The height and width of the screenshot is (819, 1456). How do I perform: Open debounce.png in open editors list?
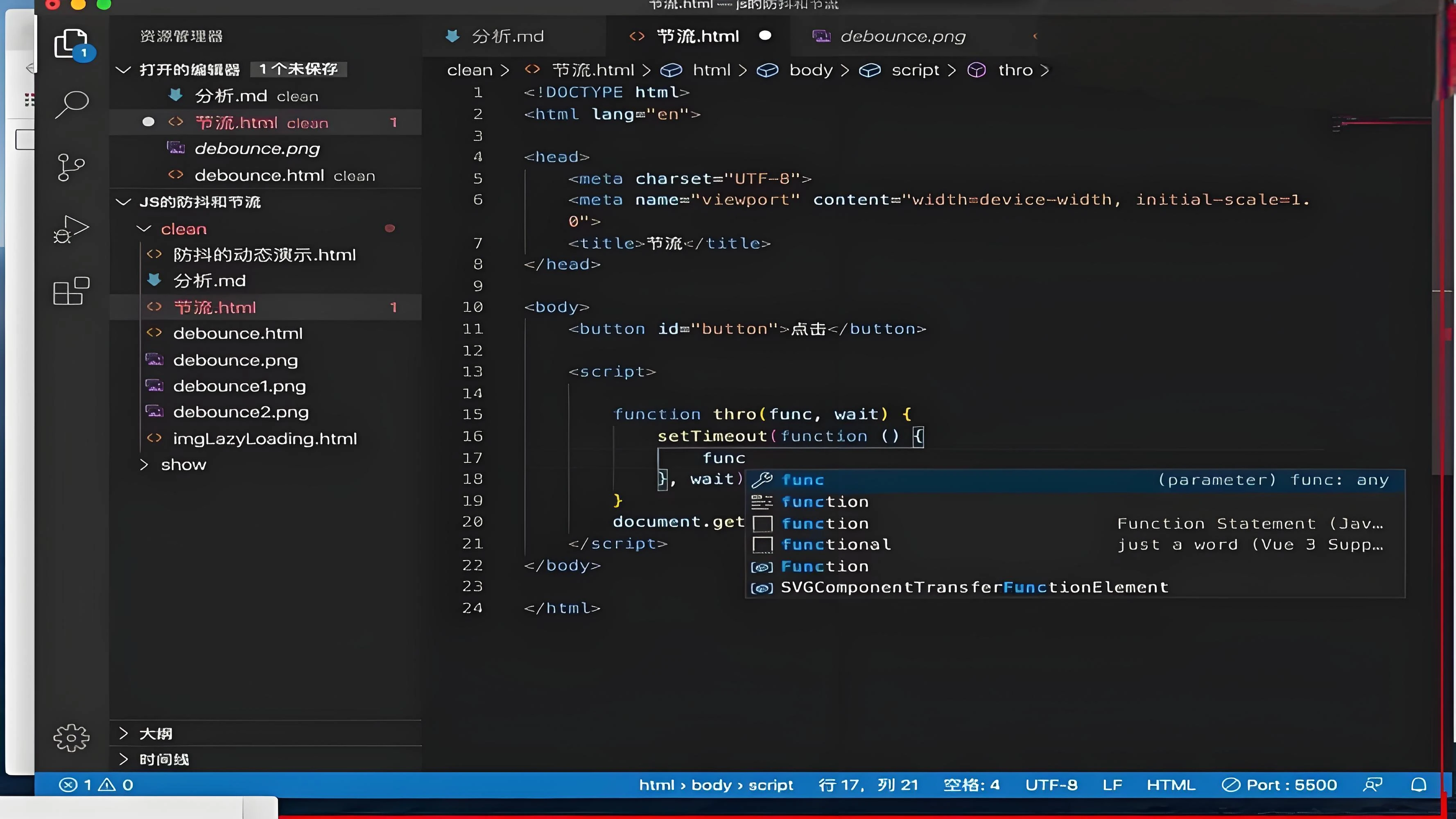coord(266,149)
